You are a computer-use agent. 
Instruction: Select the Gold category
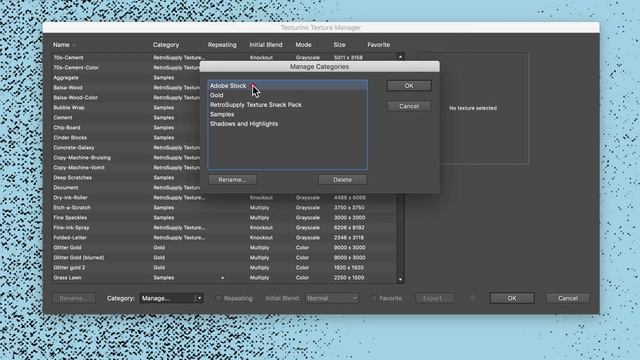288,95
